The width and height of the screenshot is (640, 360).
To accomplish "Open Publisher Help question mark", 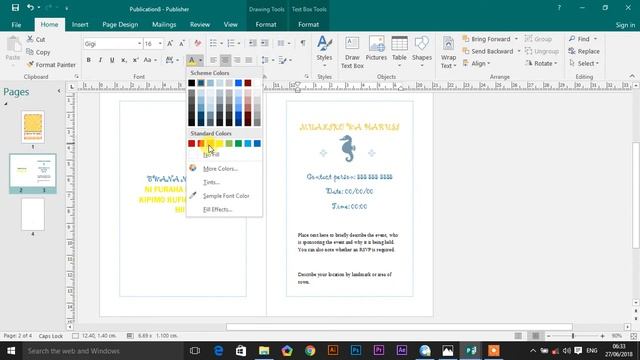I will coord(559,8).
